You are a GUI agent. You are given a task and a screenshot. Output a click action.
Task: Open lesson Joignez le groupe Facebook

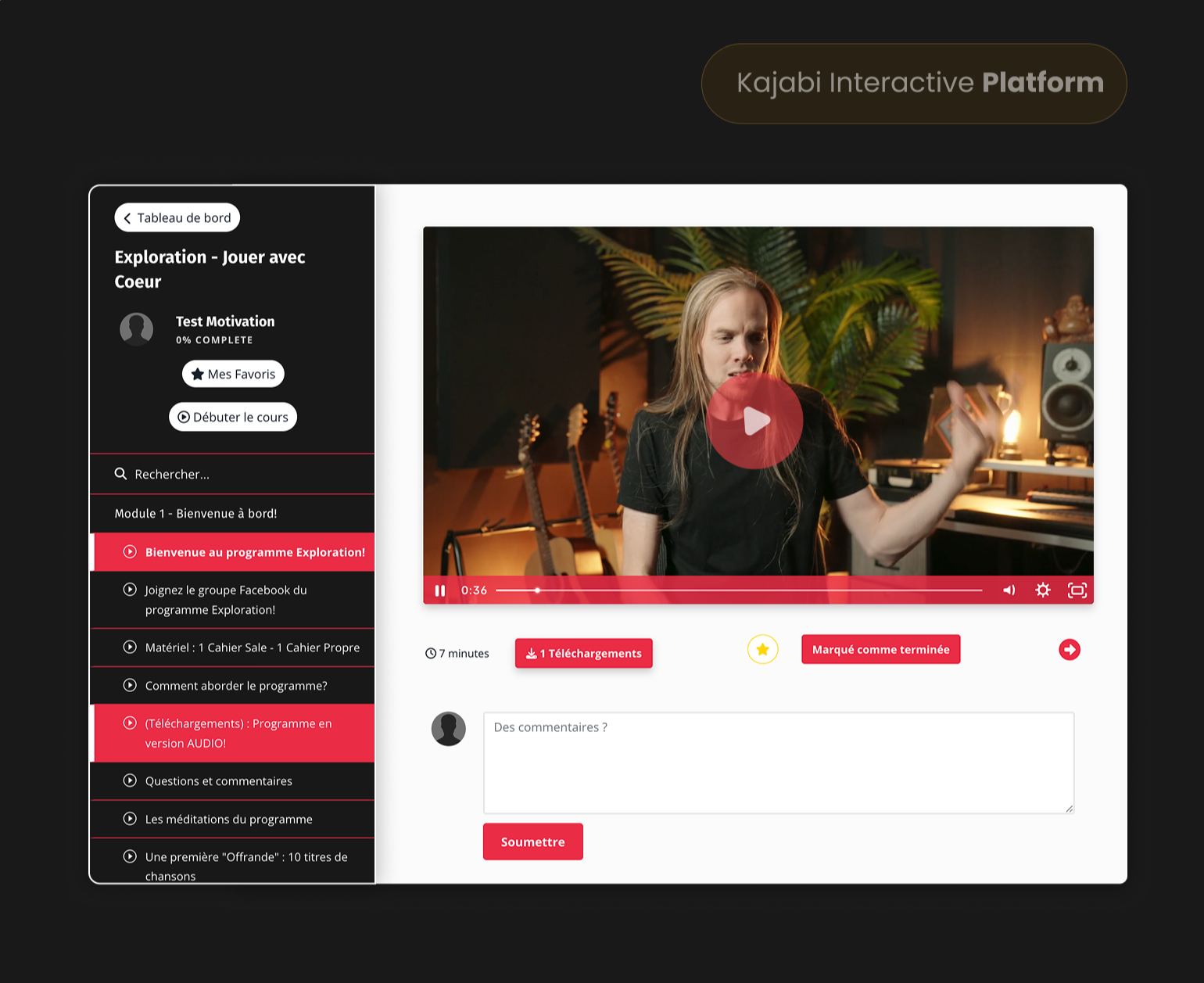(233, 600)
